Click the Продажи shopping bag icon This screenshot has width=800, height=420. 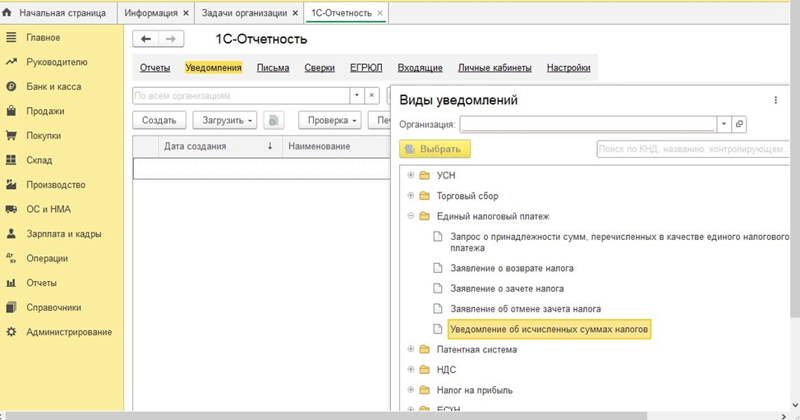pyautogui.click(x=11, y=111)
